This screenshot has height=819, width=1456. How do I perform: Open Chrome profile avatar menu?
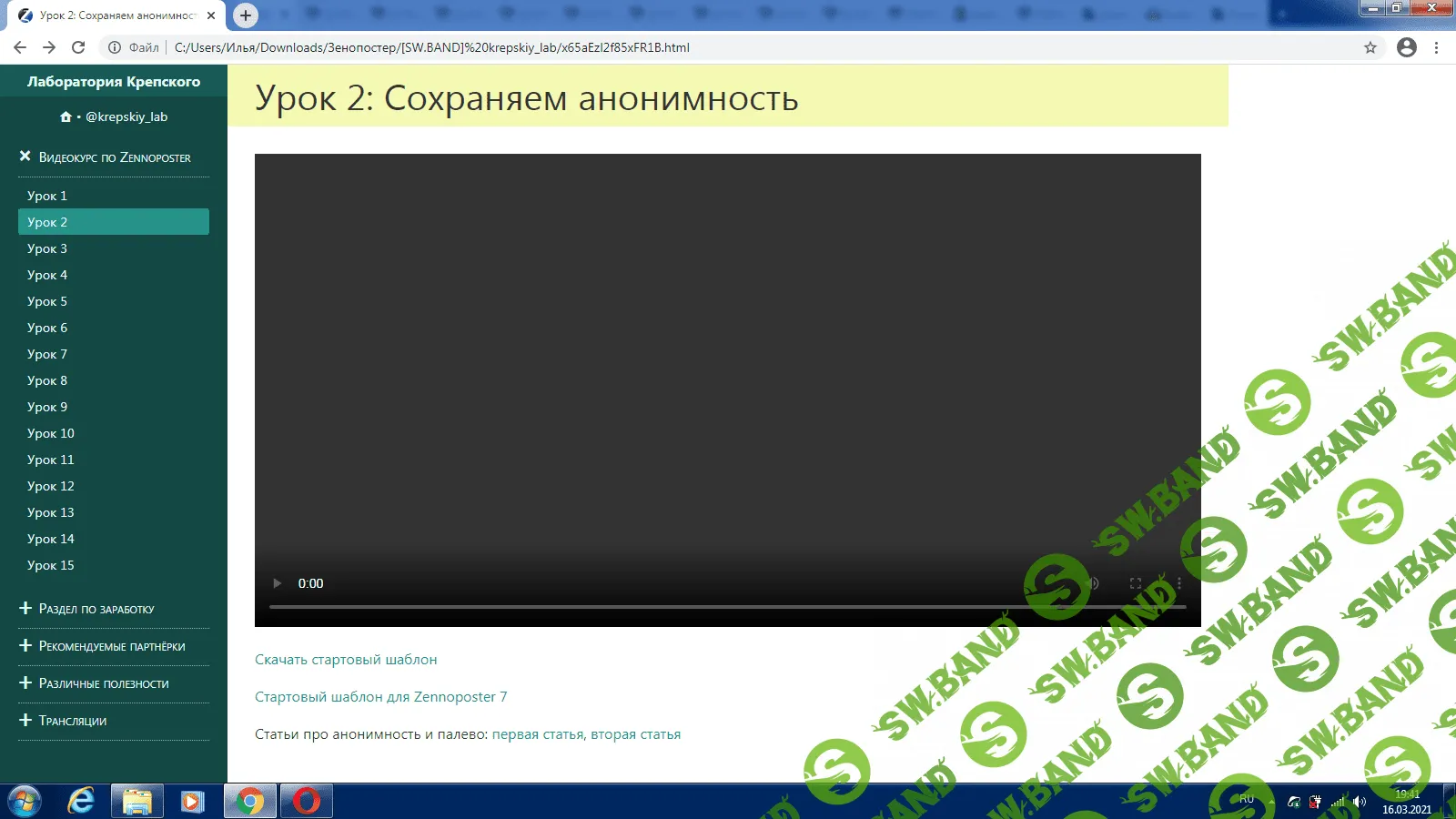click(x=1406, y=47)
